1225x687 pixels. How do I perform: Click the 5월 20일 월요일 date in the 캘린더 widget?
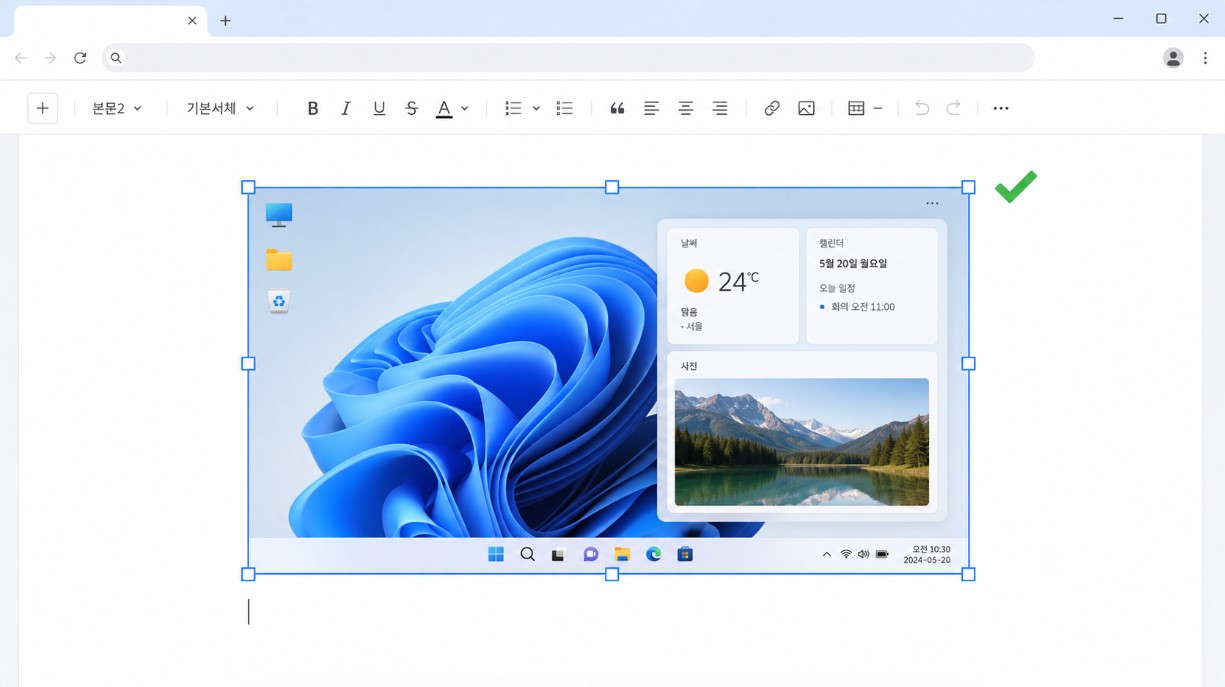click(x=853, y=264)
